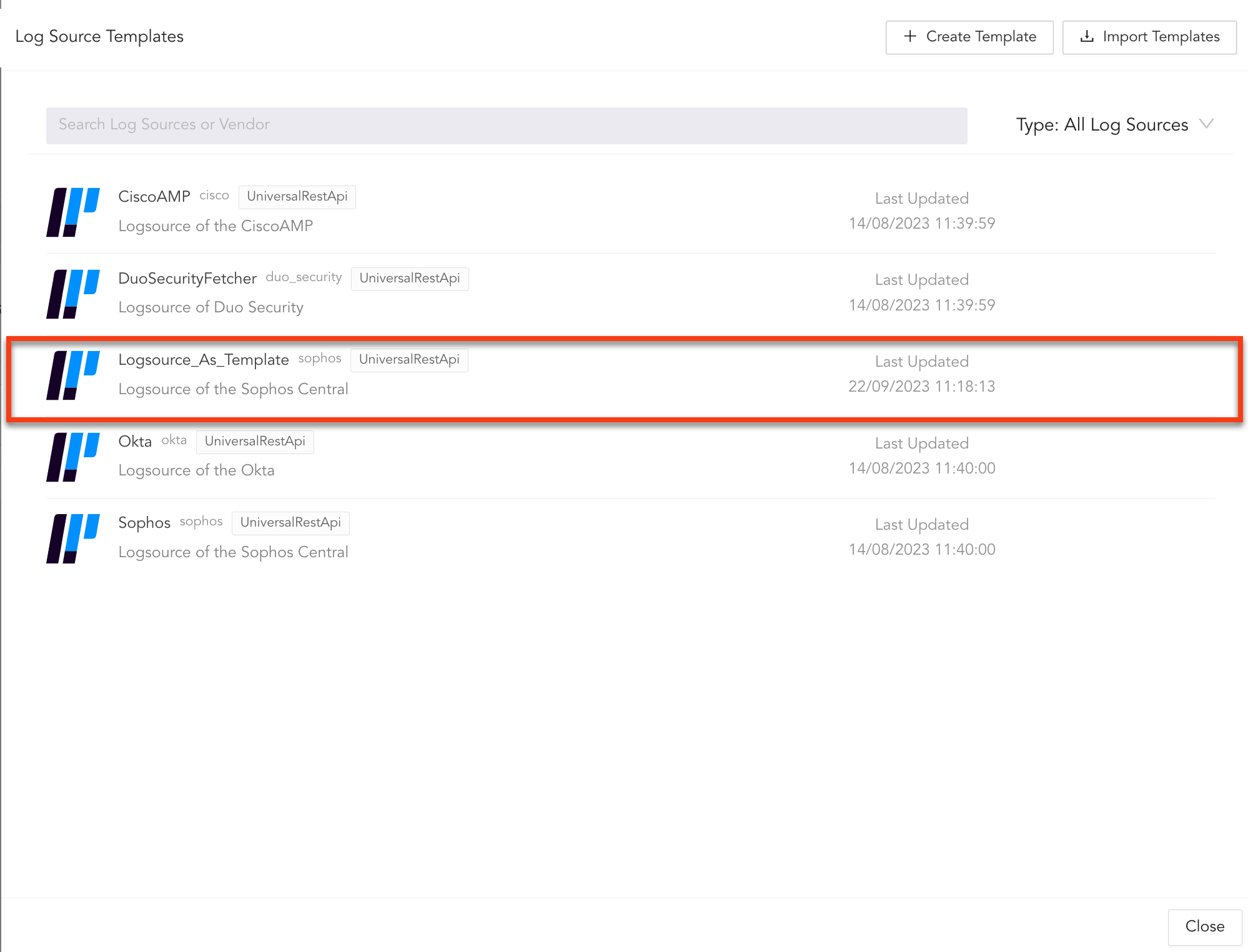
Task: Focus the Search Log Sources or Vendor field
Action: coord(506,125)
